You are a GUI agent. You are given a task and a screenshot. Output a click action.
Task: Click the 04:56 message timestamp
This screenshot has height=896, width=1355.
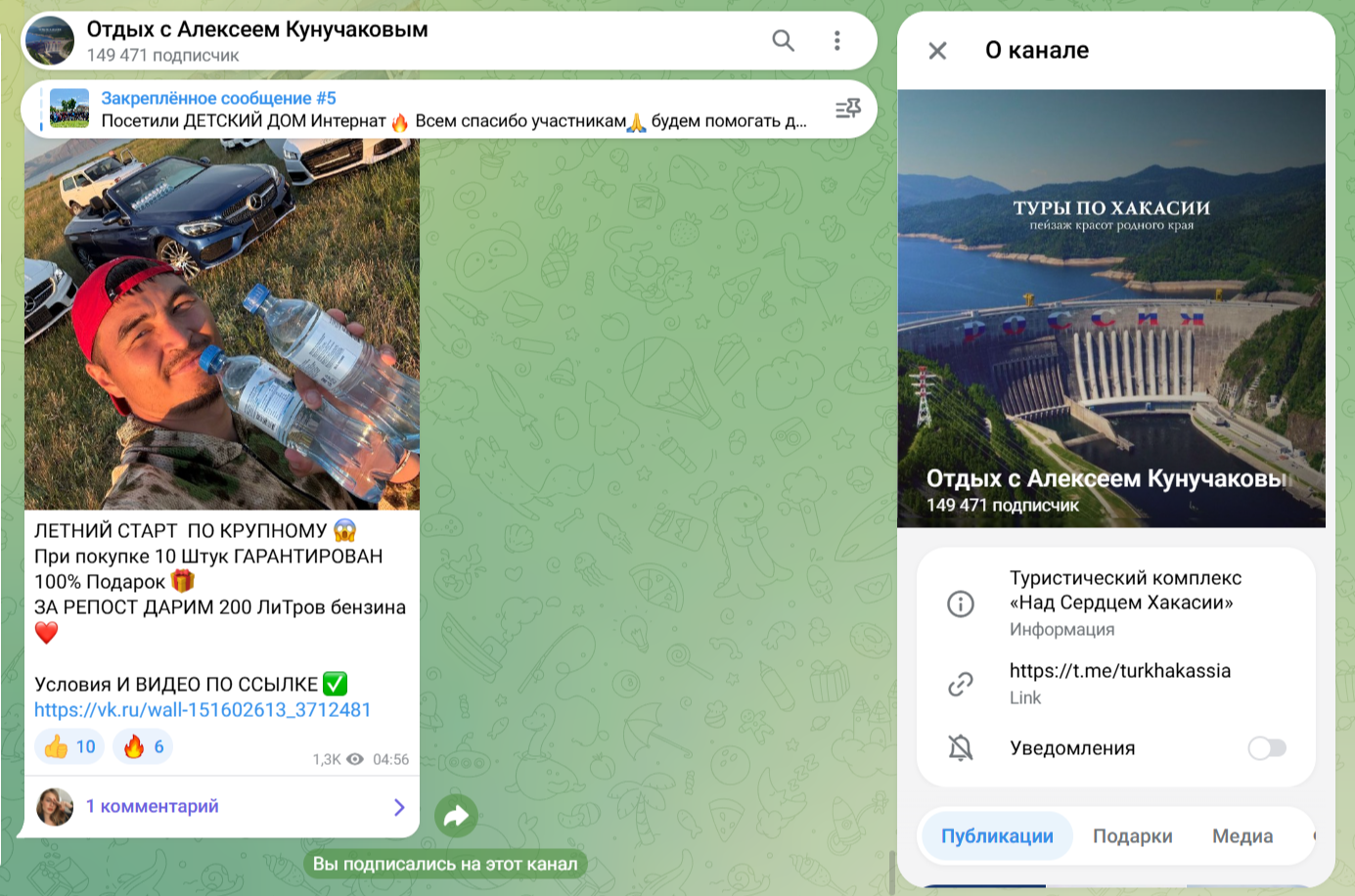click(390, 759)
